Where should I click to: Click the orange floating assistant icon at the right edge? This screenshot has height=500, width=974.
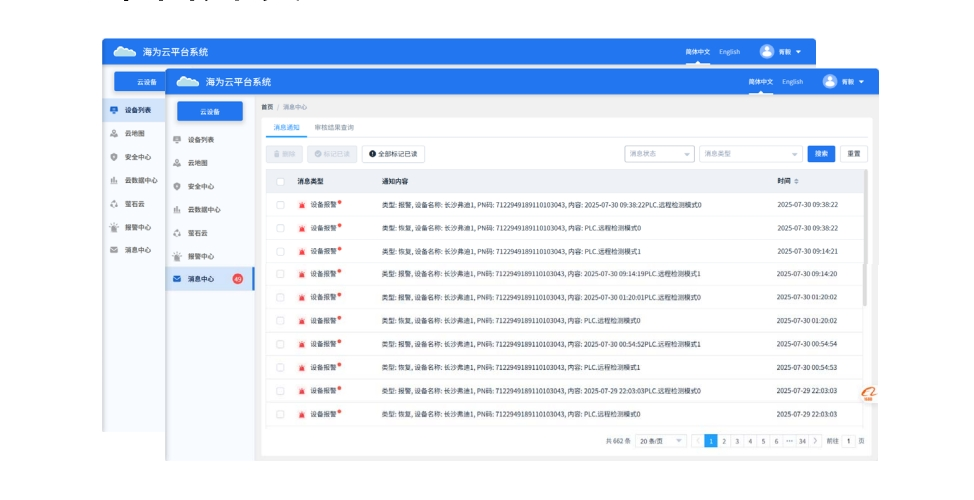click(x=868, y=393)
